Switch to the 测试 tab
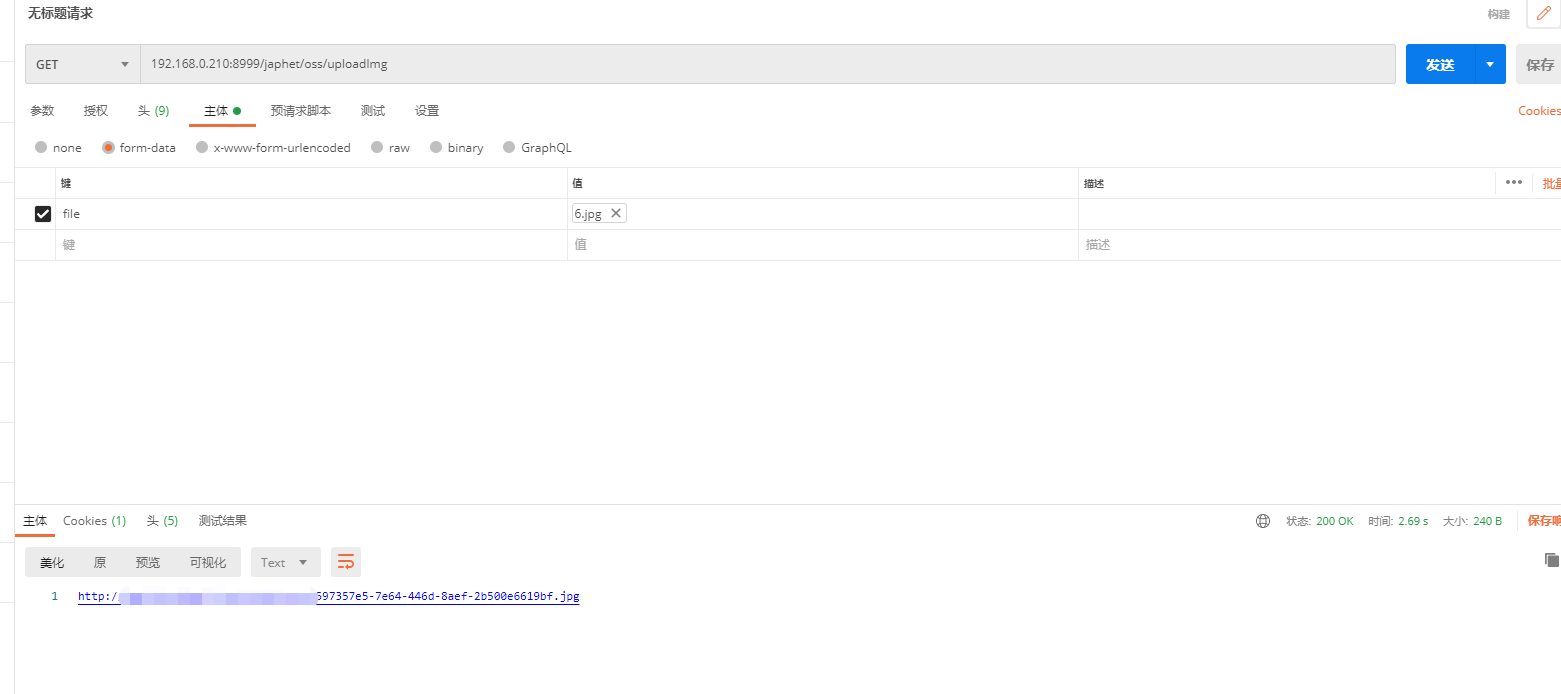This screenshot has height=694, width=1561. coord(373,111)
